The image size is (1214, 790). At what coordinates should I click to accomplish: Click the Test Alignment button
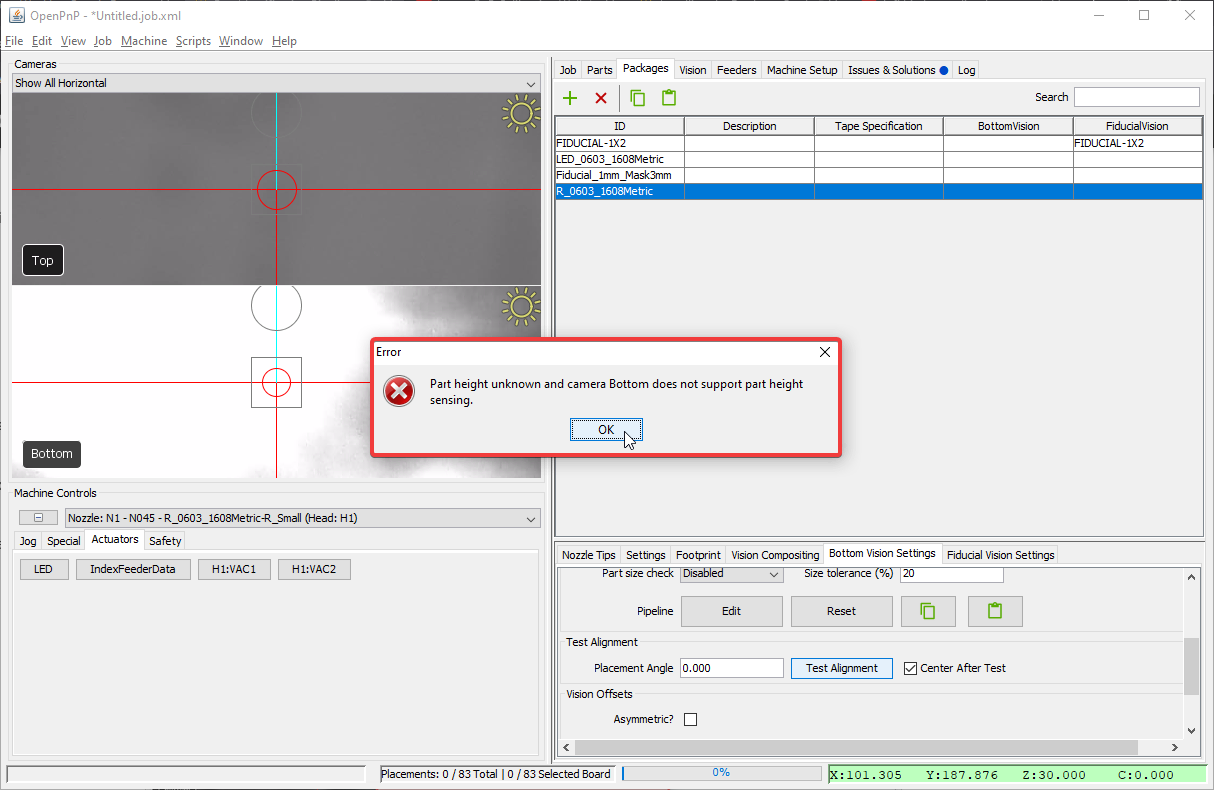coord(841,668)
